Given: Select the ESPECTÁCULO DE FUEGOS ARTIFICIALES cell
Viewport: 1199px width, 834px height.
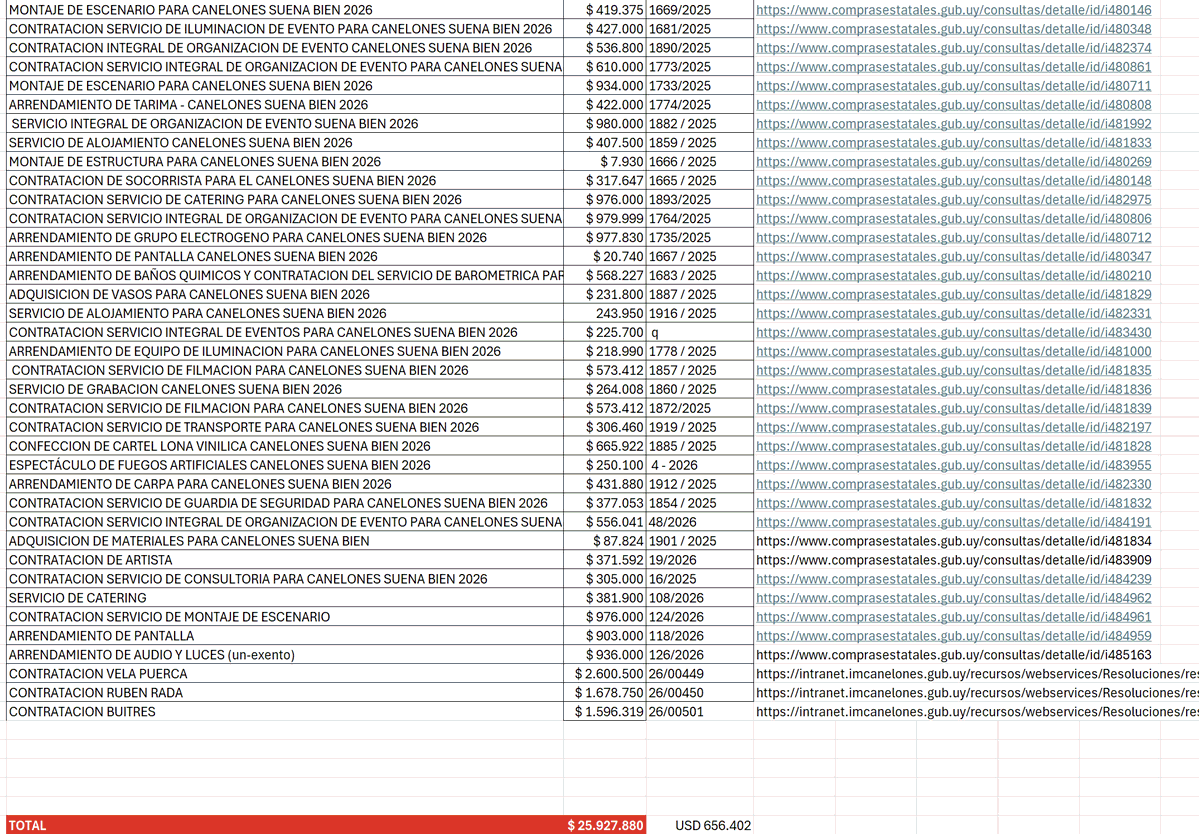Looking at the screenshot, I should point(284,466).
